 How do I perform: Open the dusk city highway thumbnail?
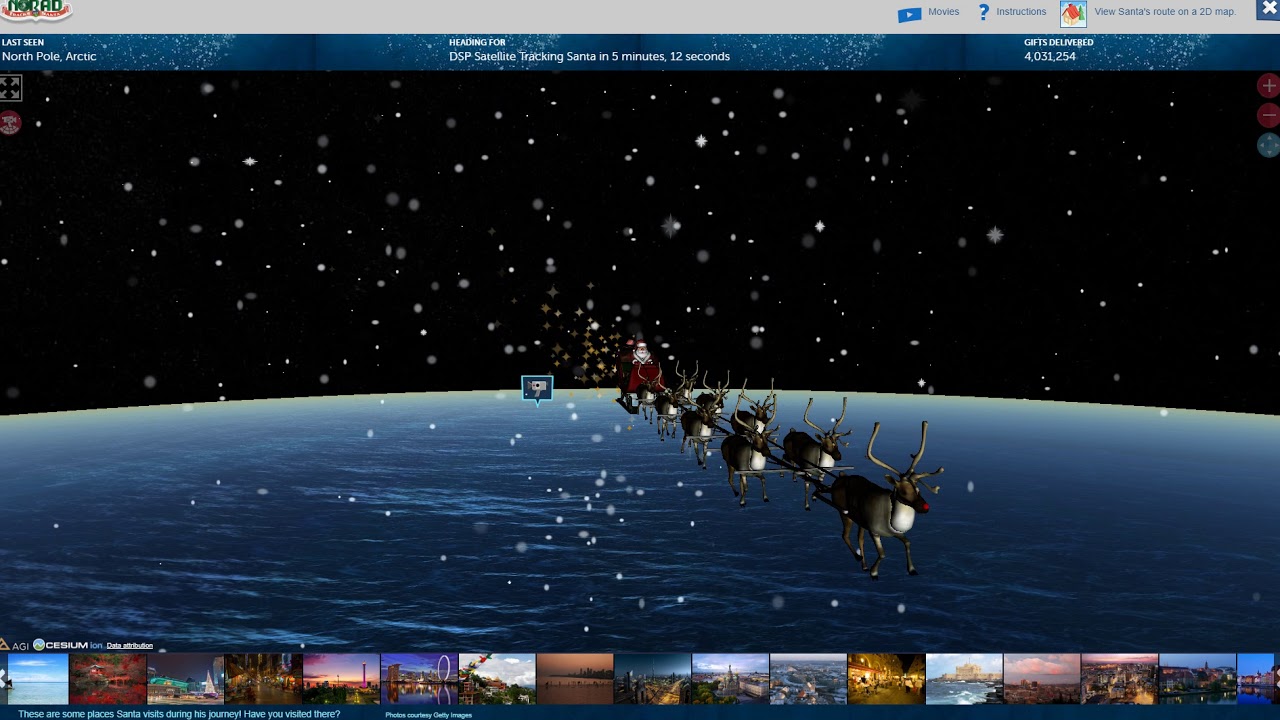(653, 679)
